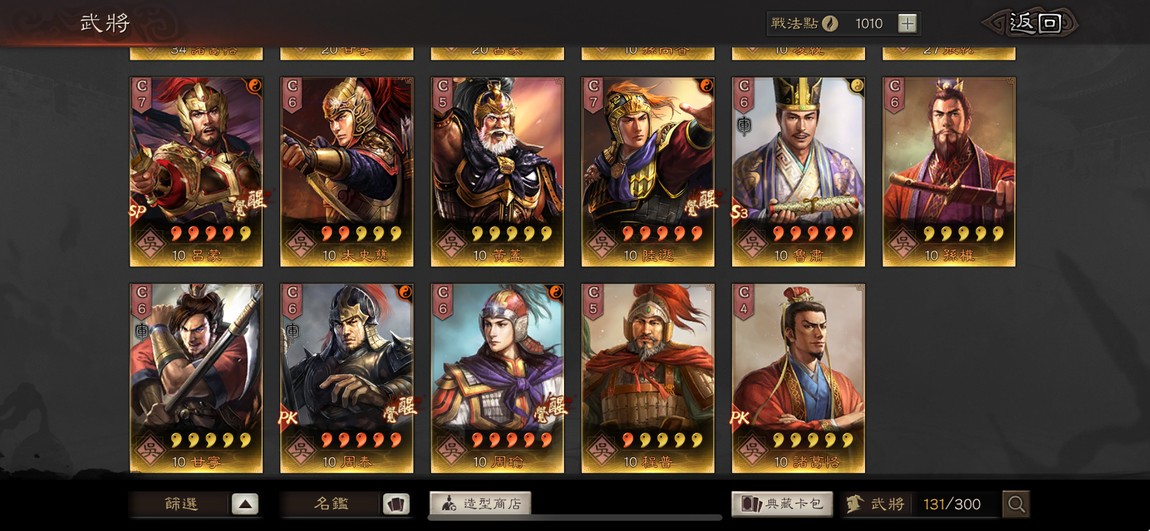Viewport: 1150px width, 531px height.
Task: Open the 造型商店 costume shop
Action: pyautogui.click(x=480, y=504)
